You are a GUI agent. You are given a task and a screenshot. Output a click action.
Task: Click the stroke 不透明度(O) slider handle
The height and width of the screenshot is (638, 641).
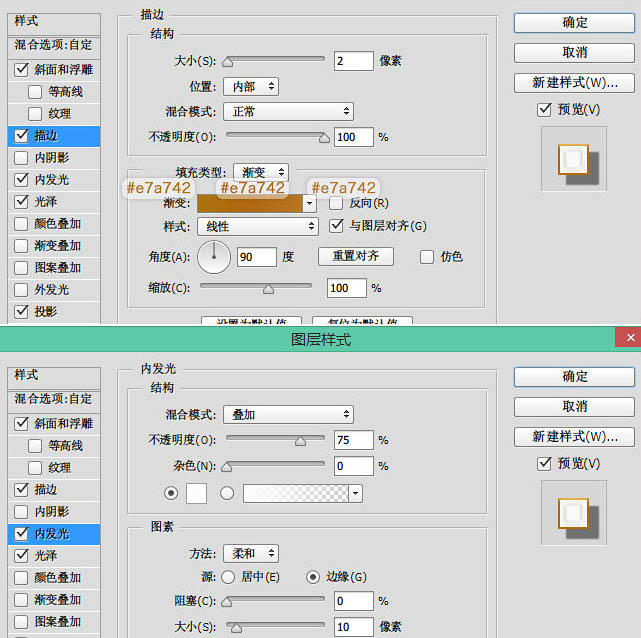point(324,139)
